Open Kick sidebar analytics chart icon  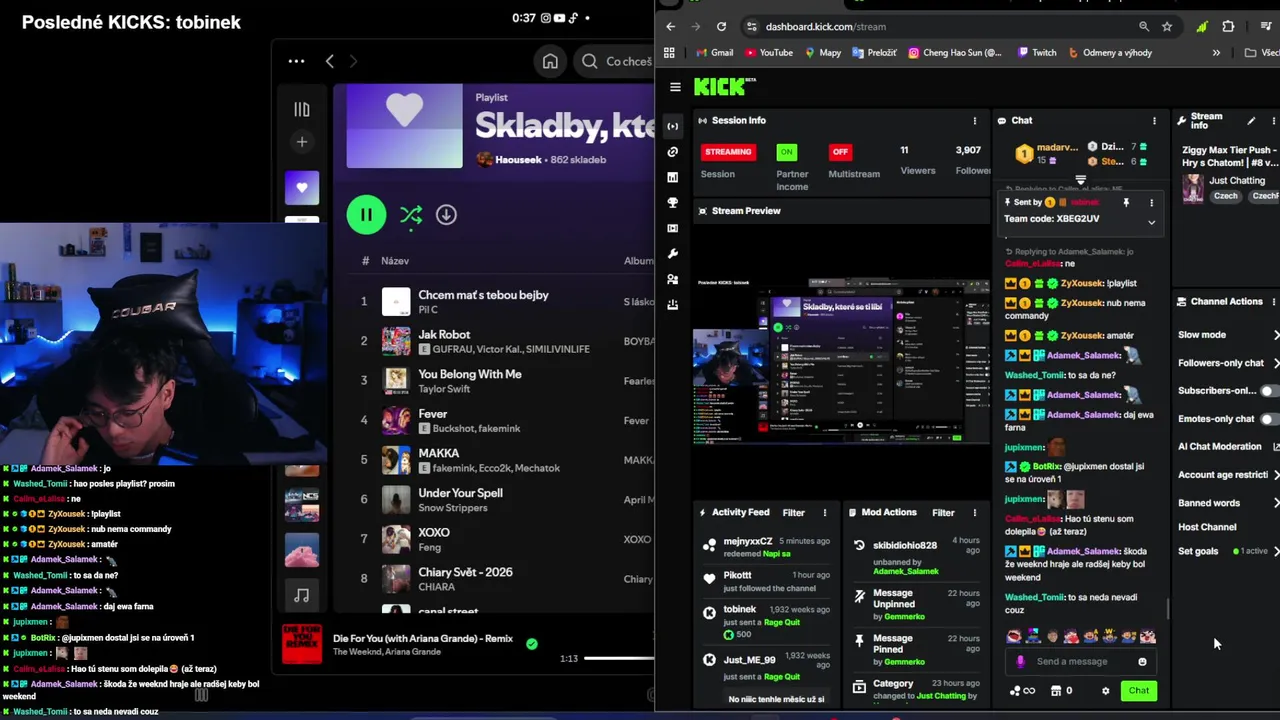pos(673,177)
